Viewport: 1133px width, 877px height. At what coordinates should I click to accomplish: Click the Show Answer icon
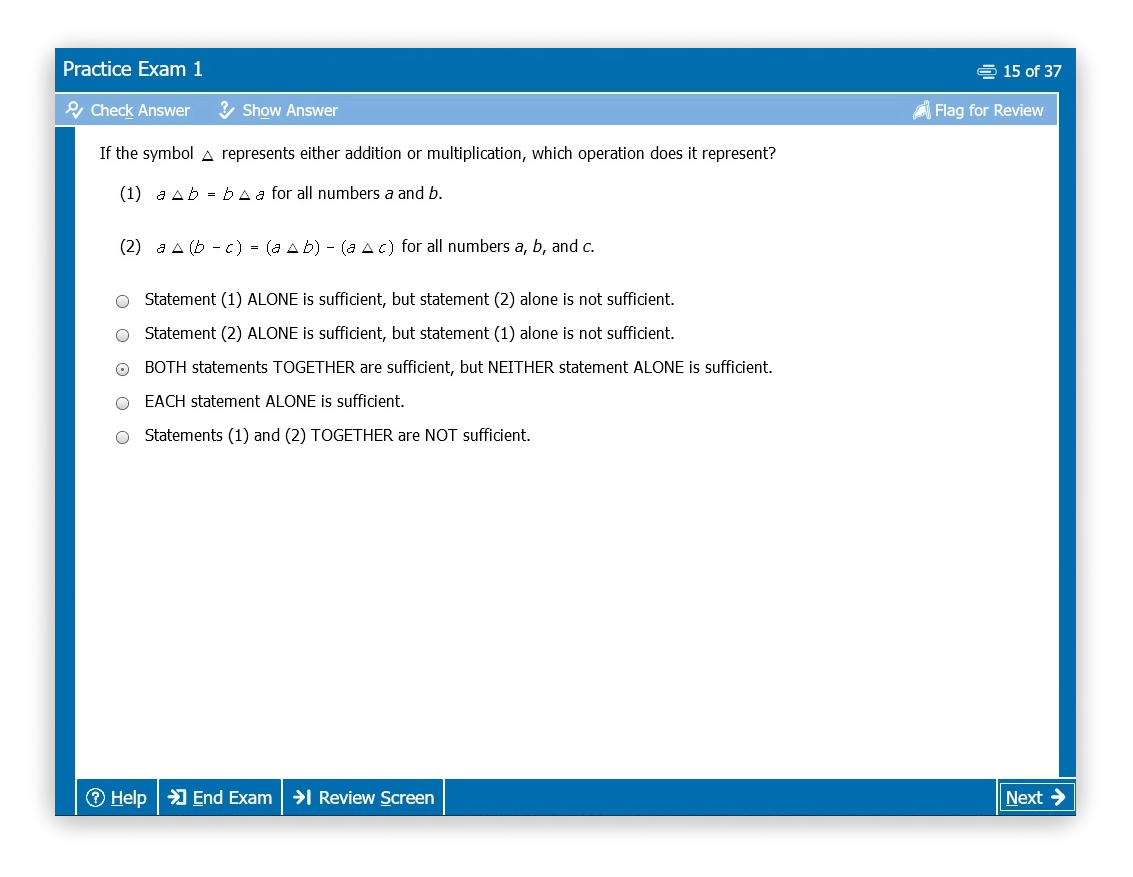(226, 110)
